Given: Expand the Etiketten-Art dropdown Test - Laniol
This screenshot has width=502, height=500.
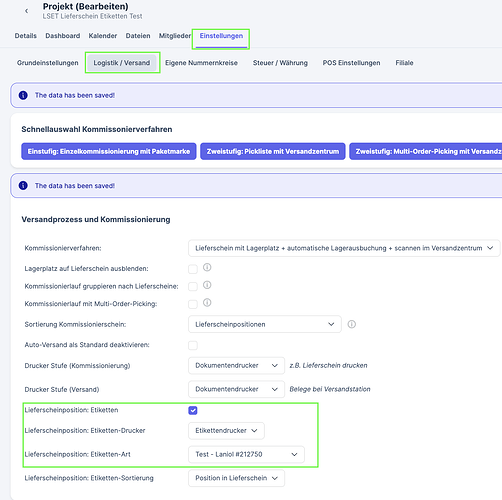Looking at the screenshot, I should 246,454.
